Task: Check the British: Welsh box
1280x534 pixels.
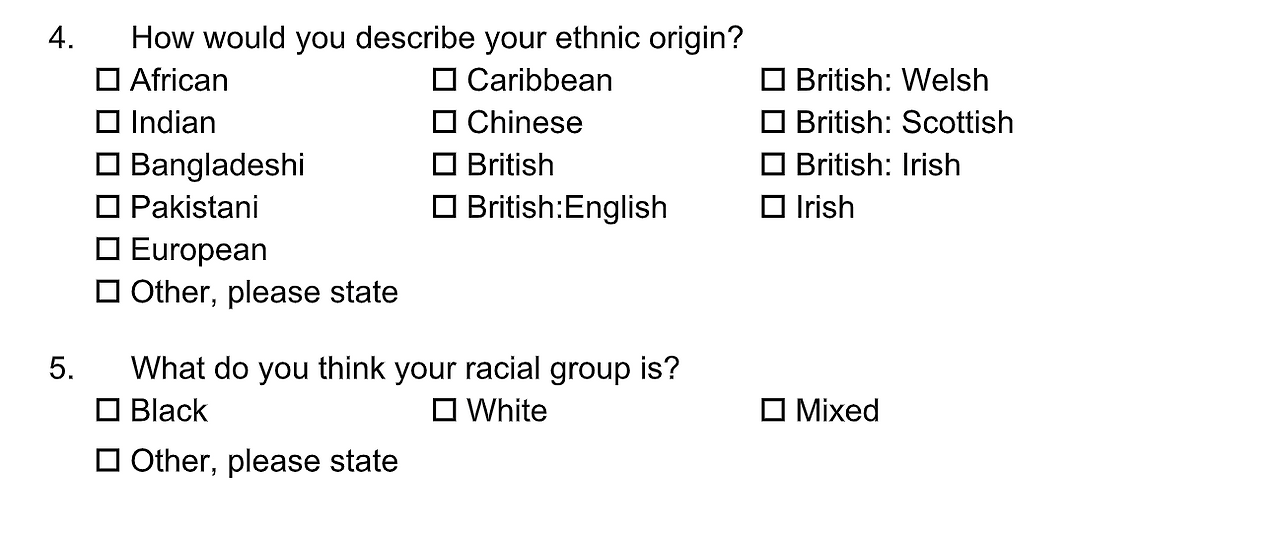Action: pos(773,80)
